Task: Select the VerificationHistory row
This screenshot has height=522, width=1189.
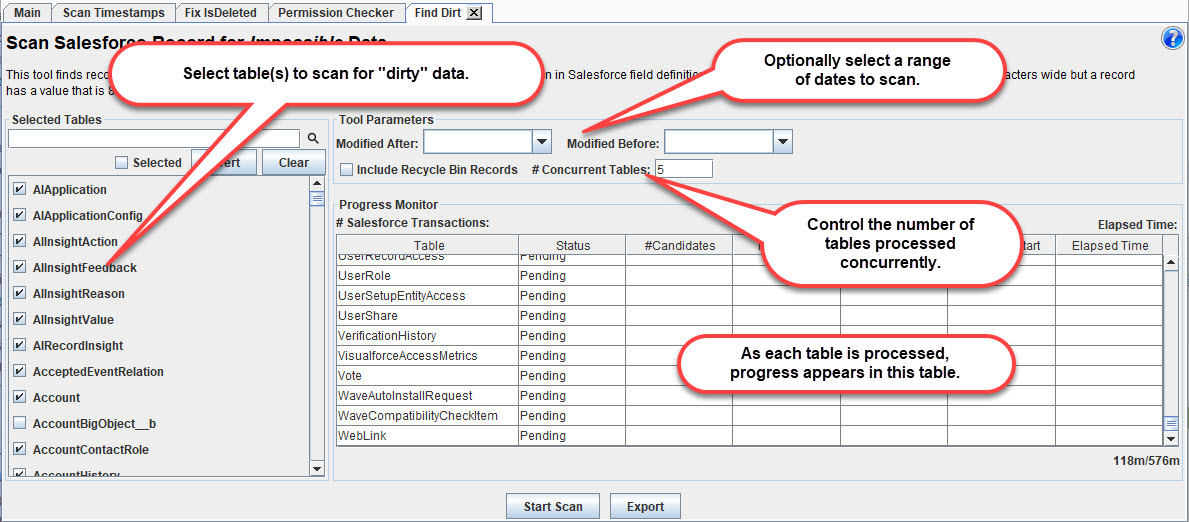Action: click(x=749, y=335)
